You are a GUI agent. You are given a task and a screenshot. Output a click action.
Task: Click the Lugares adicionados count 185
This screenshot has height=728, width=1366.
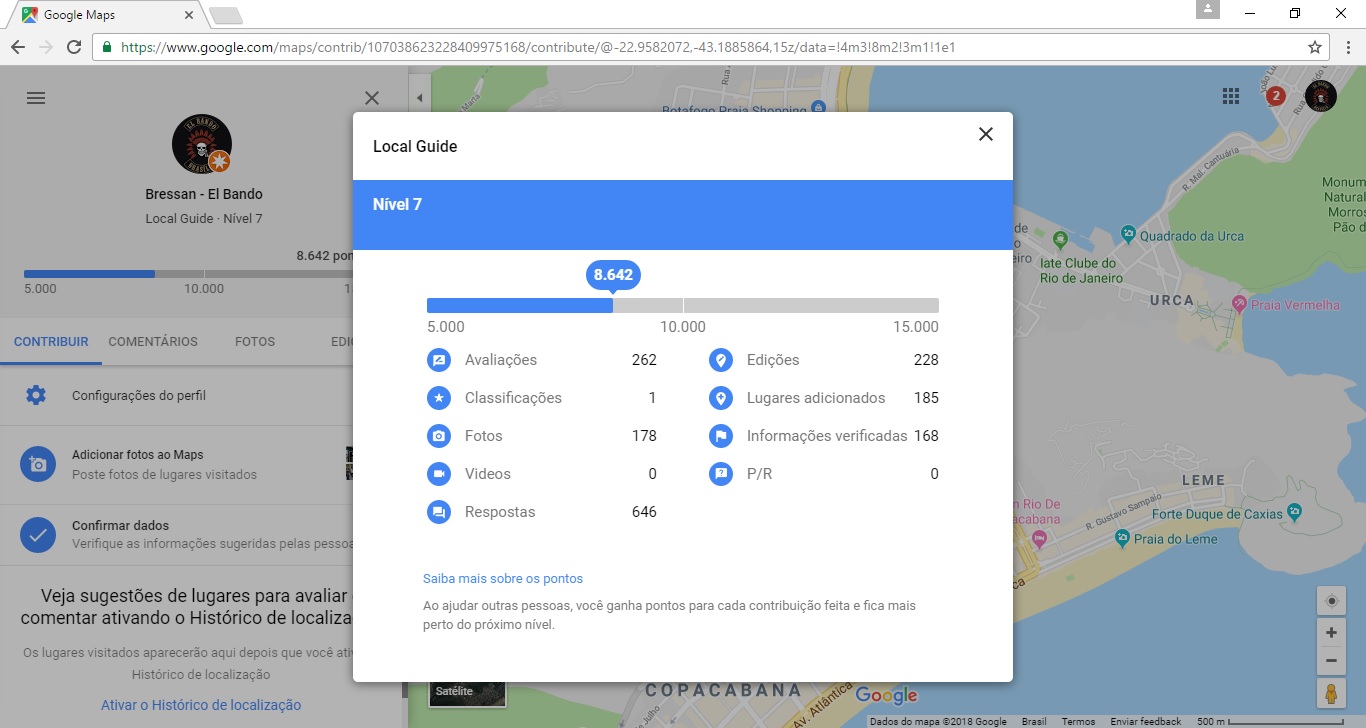click(x=926, y=398)
